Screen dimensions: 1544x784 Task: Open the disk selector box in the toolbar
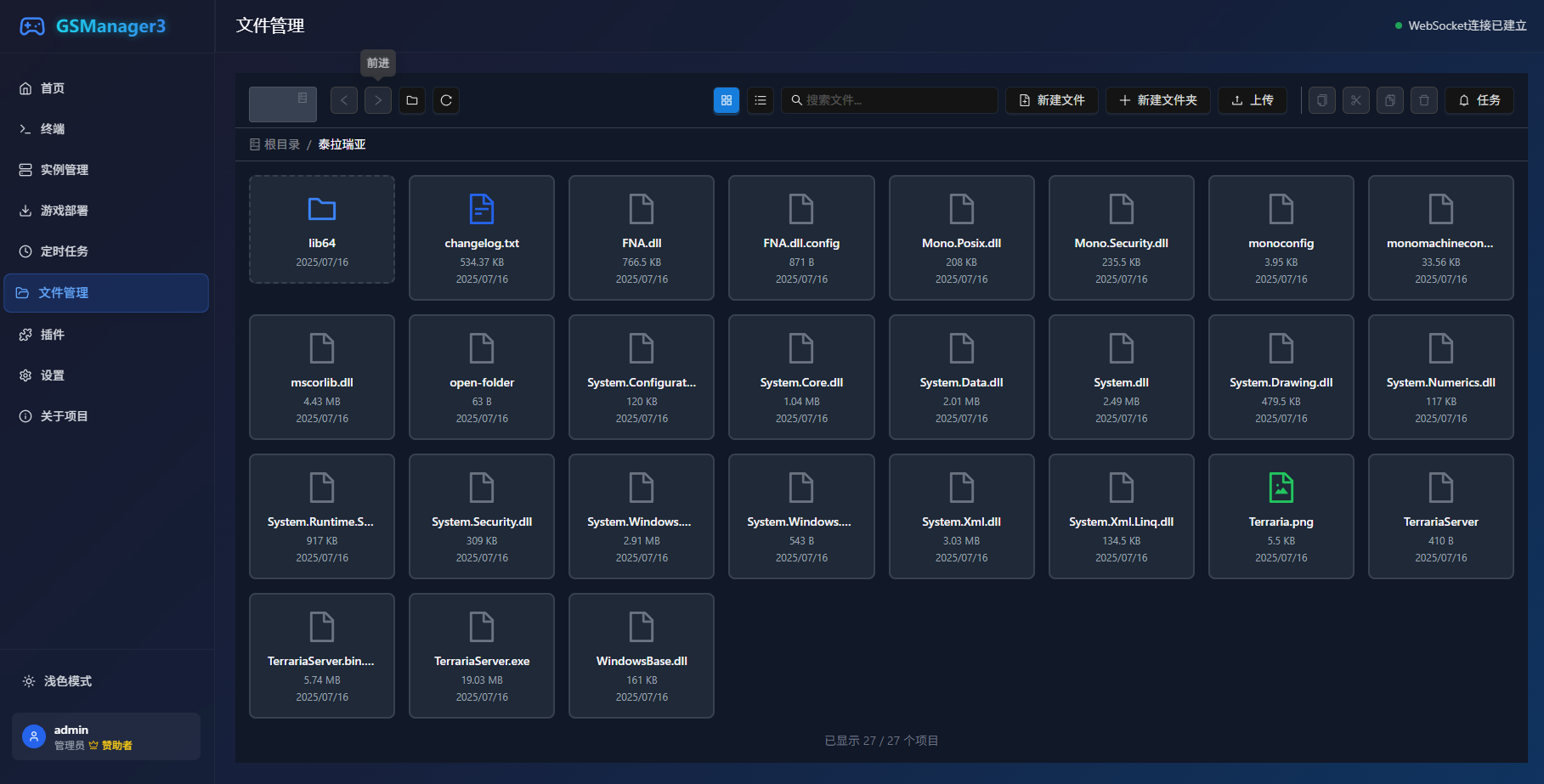pyautogui.click(x=283, y=104)
